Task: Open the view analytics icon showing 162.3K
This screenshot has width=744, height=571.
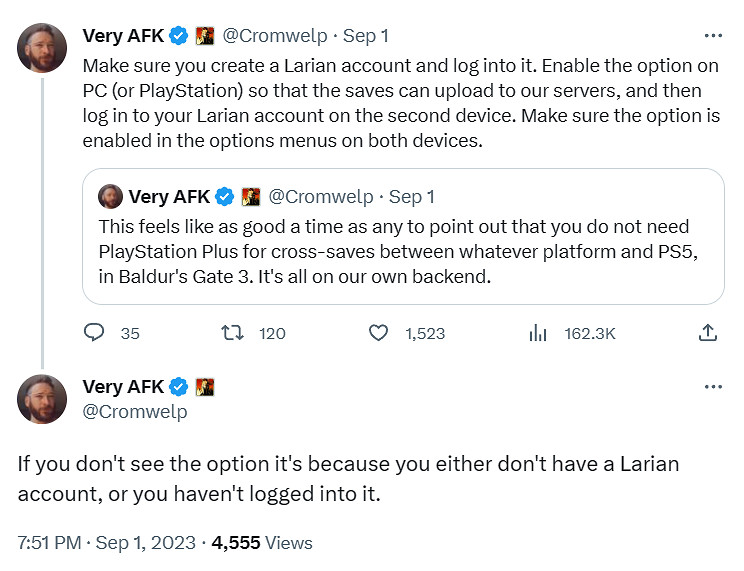Action: [x=537, y=333]
